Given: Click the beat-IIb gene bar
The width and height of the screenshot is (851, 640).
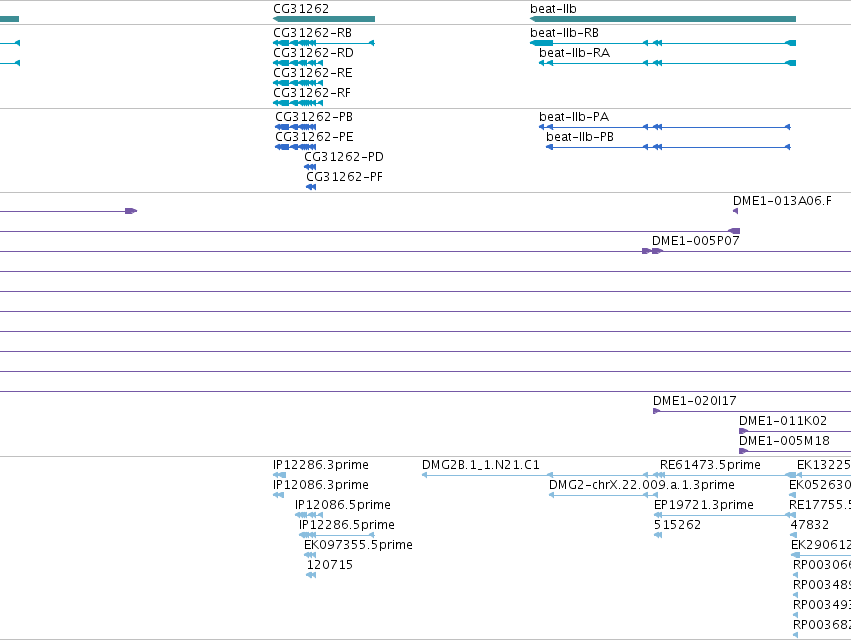Looking at the screenshot, I should pos(663,19).
